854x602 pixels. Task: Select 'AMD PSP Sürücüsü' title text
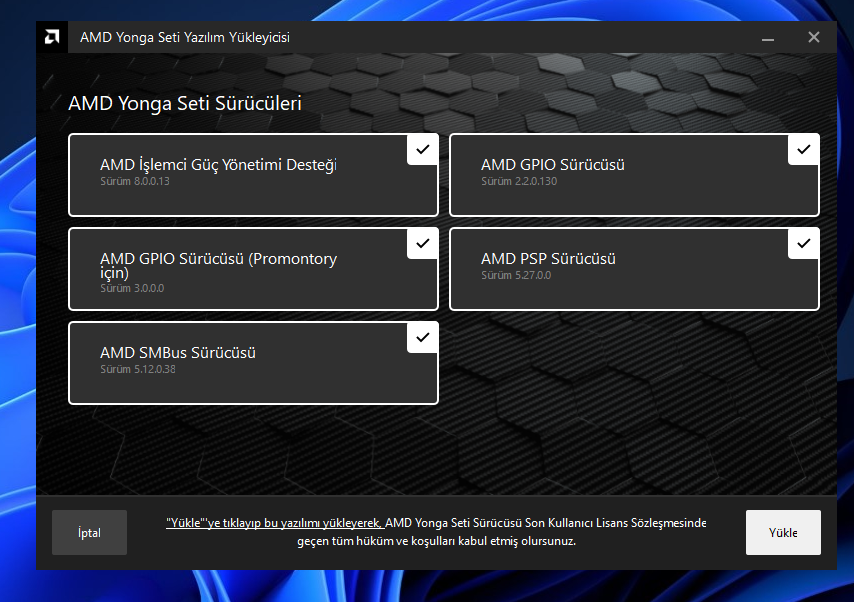(x=548, y=259)
